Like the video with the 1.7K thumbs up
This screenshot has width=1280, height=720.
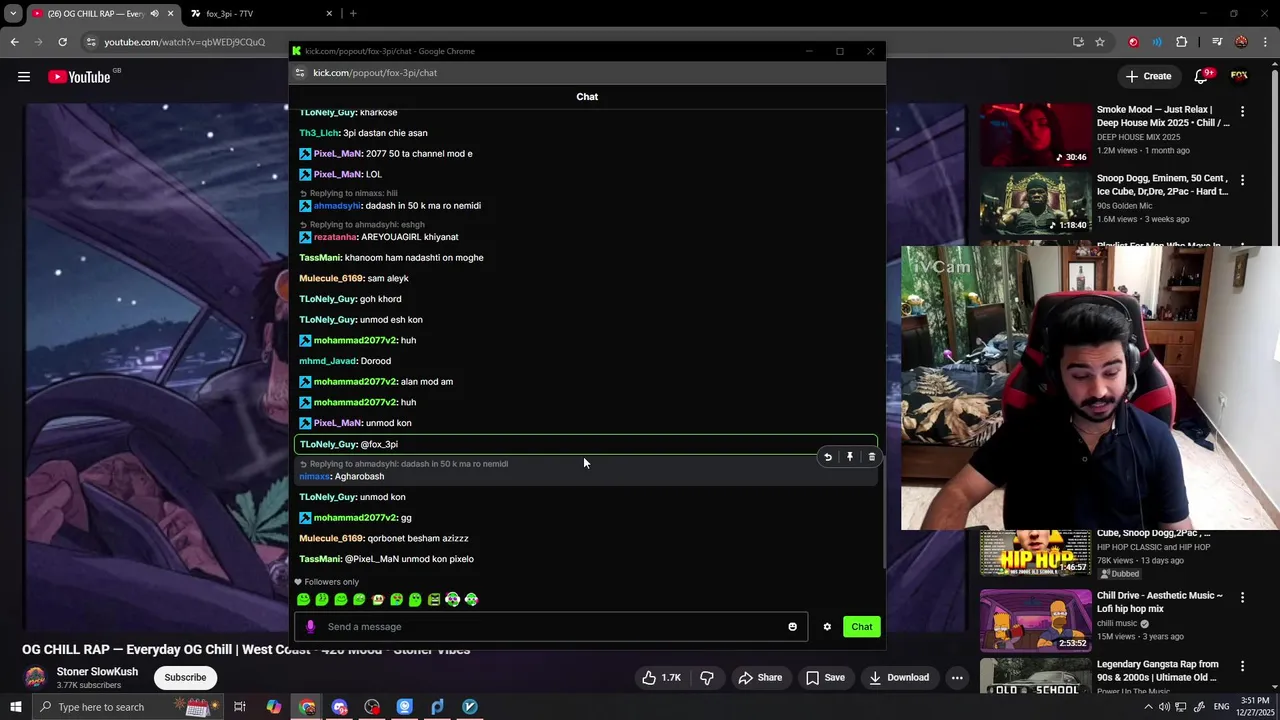pyautogui.click(x=661, y=678)
